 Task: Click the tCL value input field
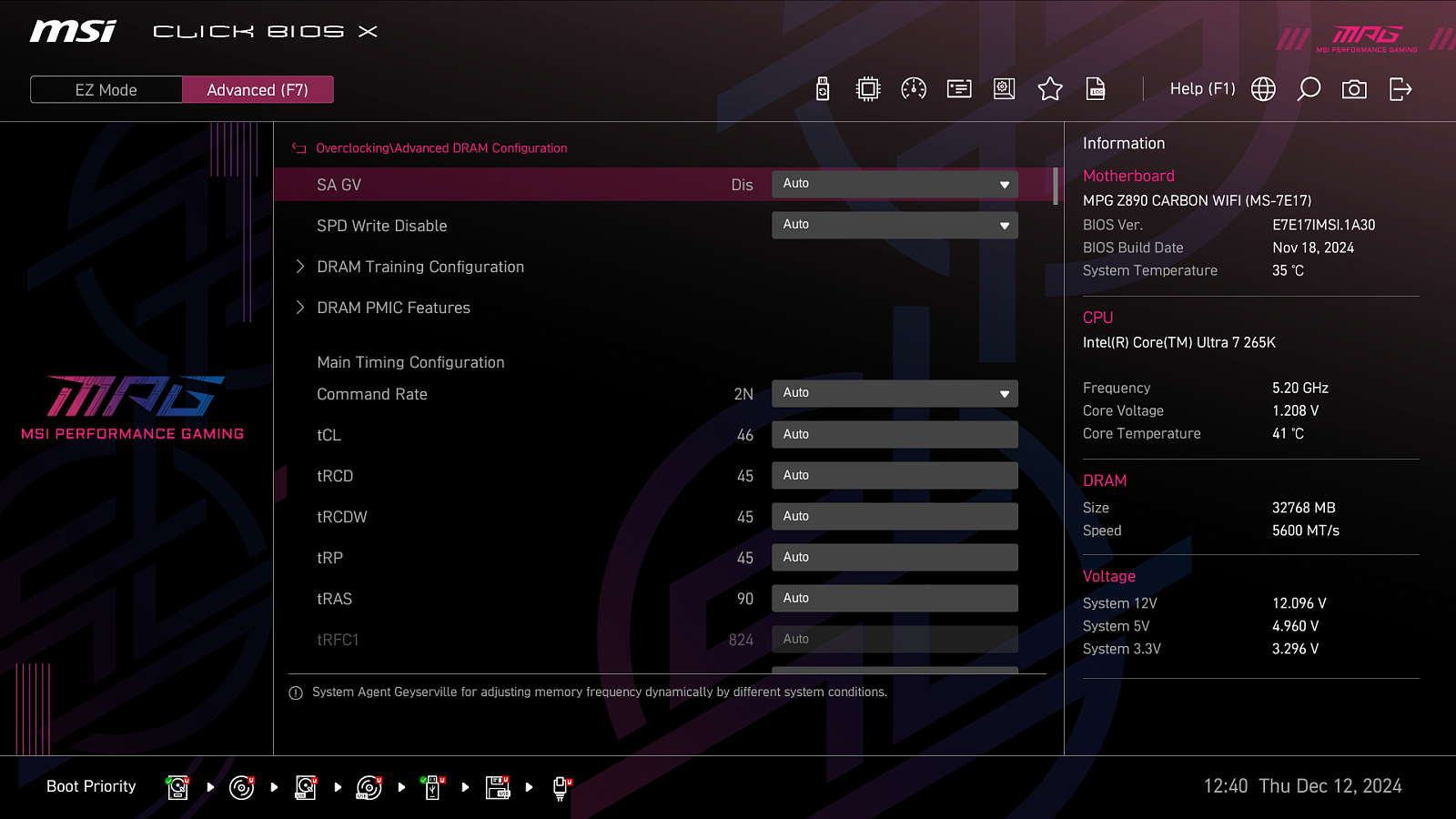[895, 435]
